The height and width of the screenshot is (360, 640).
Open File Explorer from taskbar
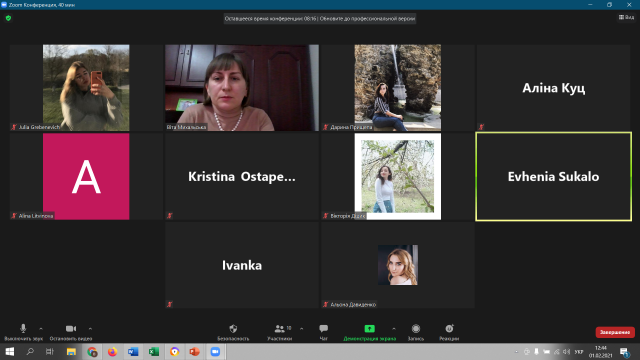(71, 351)
